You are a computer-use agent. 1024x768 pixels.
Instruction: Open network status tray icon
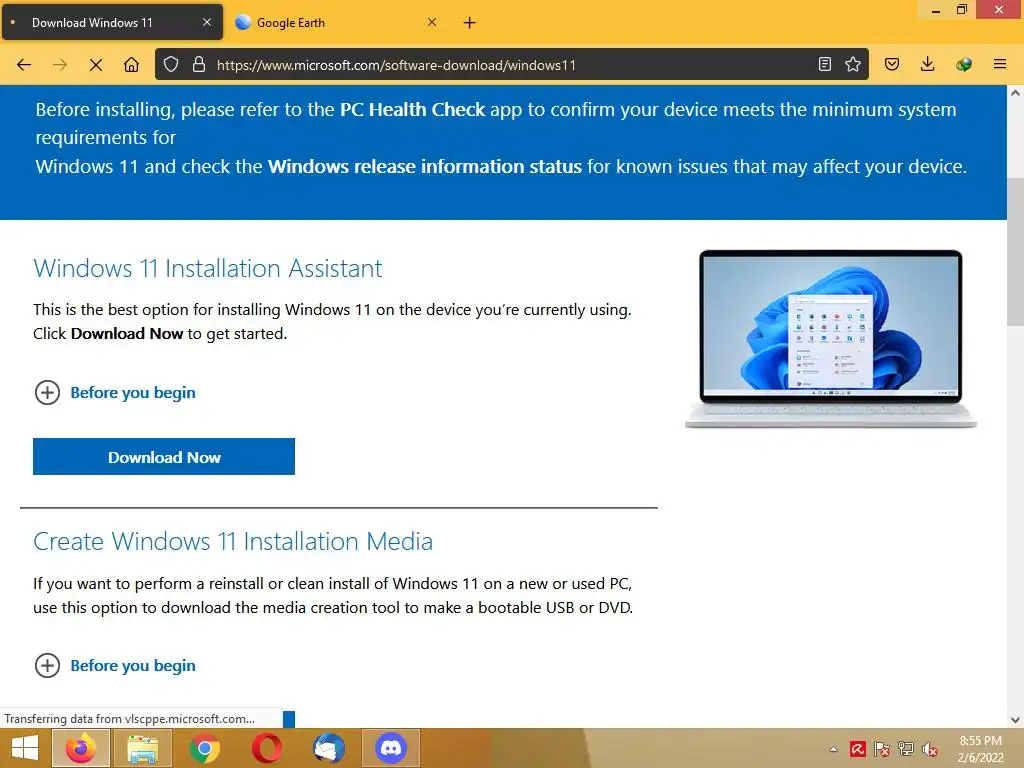click(x=906, y=749)
